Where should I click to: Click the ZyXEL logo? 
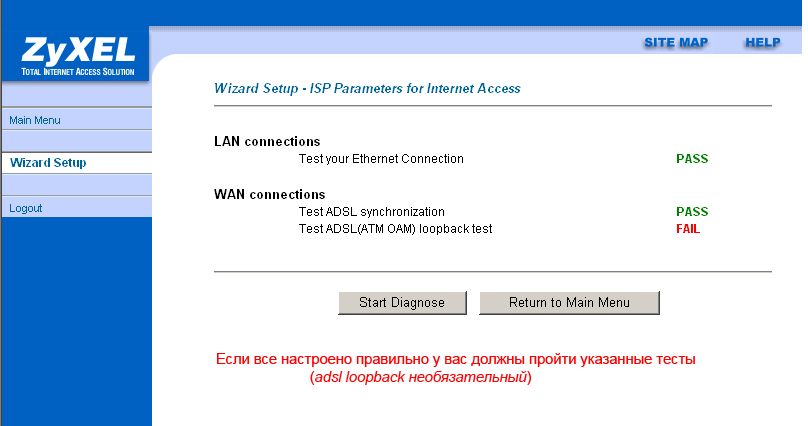pyautogui.click(x=78, y=51)
